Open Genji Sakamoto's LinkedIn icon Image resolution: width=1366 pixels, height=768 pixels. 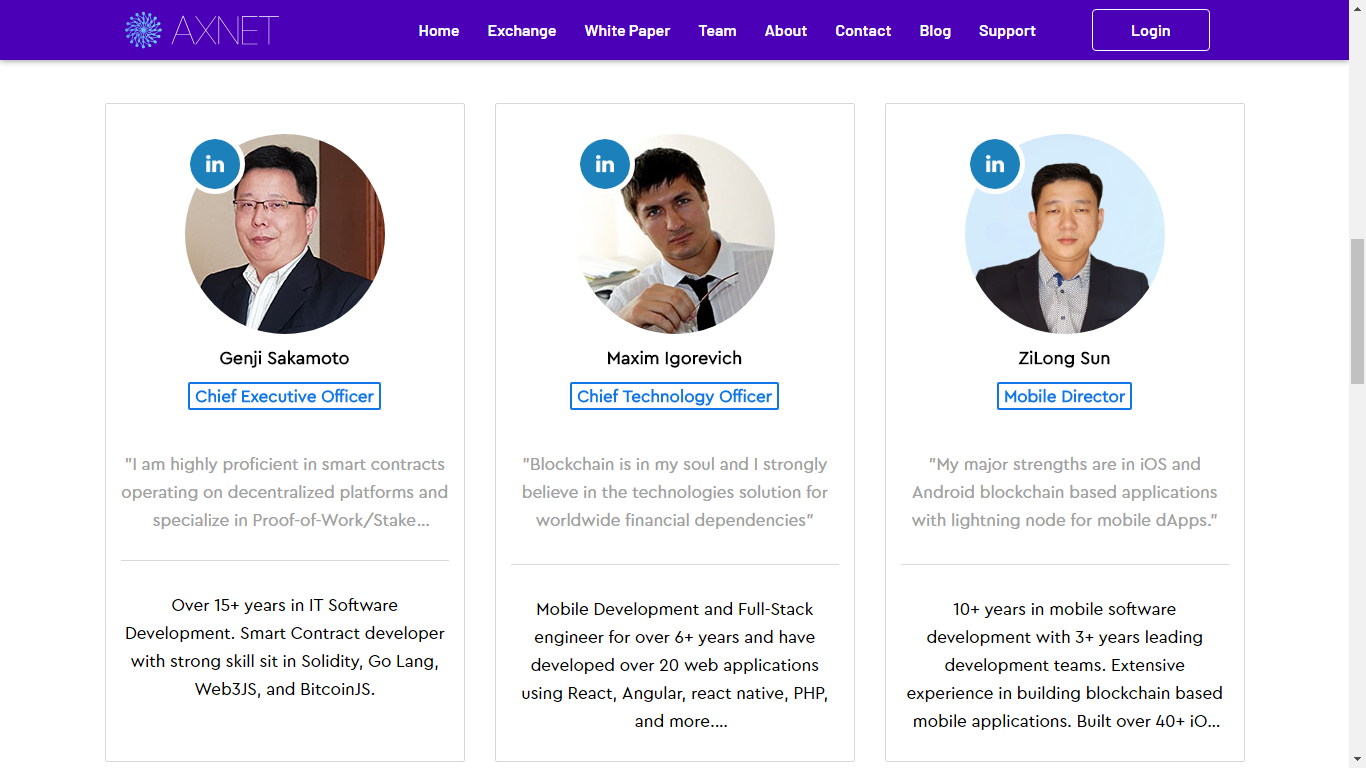[215, 164]
